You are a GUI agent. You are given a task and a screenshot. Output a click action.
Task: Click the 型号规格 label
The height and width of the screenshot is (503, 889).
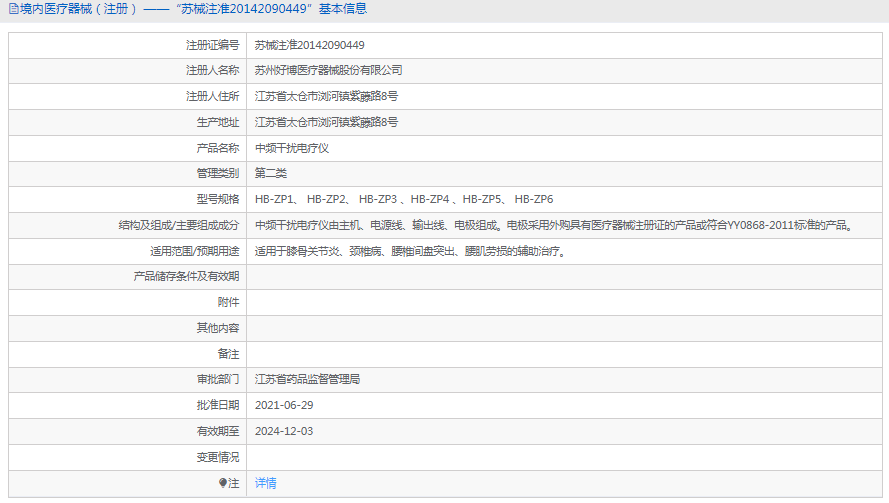point(218,200)
